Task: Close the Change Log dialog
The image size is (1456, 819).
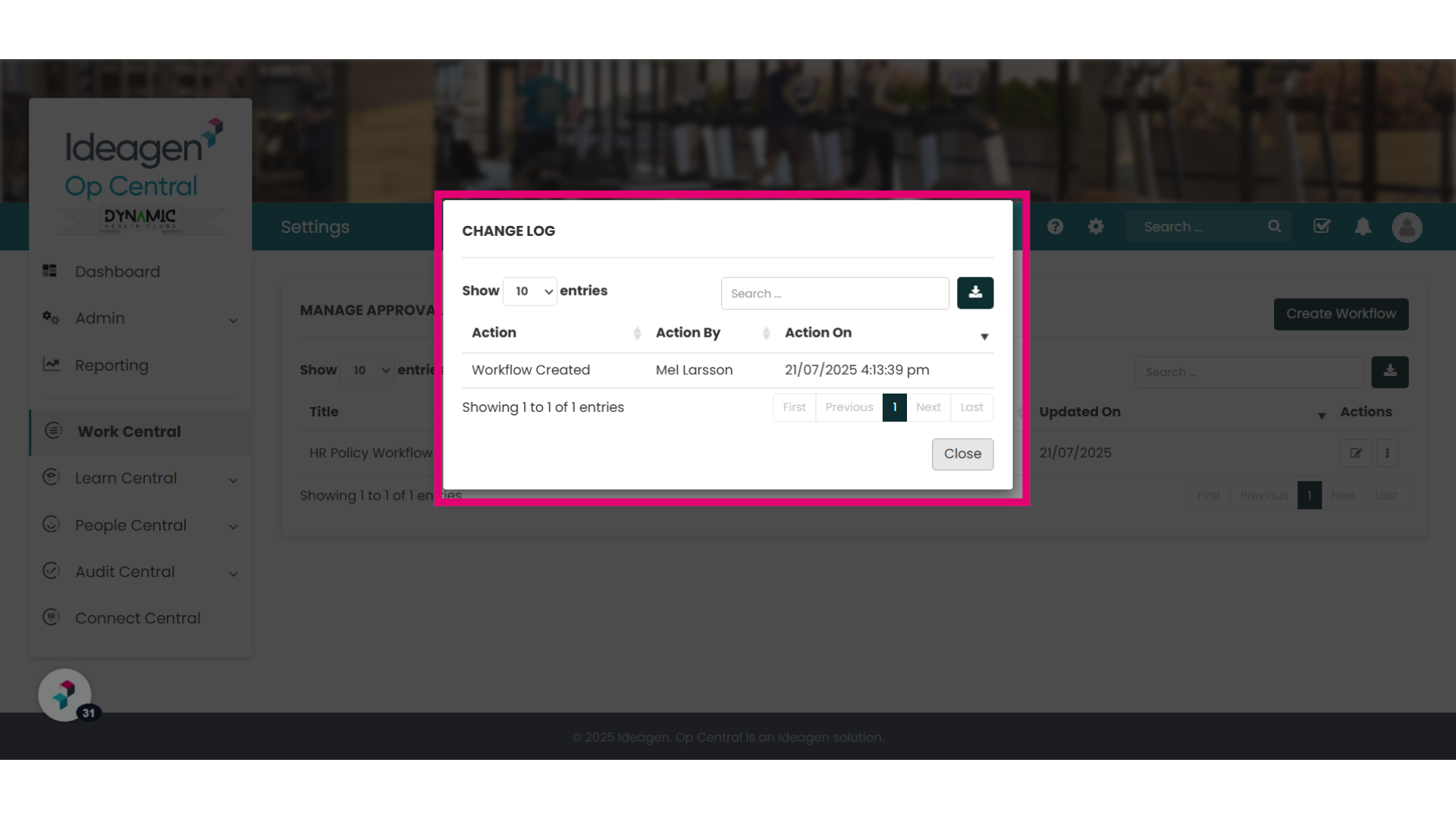Action: [962, 454]
